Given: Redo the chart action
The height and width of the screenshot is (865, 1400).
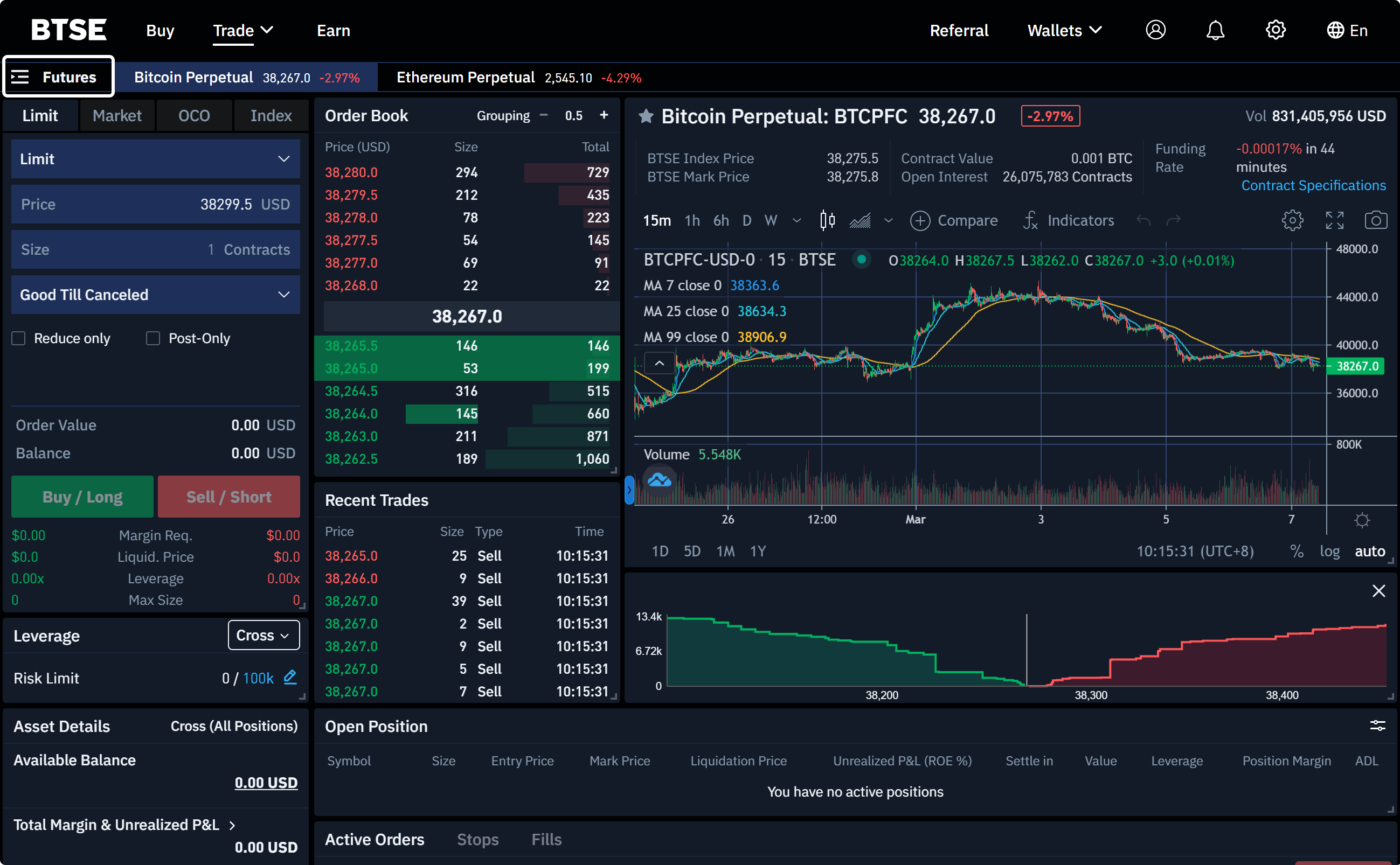Looking at the screenshot, I should (1173, 220).
